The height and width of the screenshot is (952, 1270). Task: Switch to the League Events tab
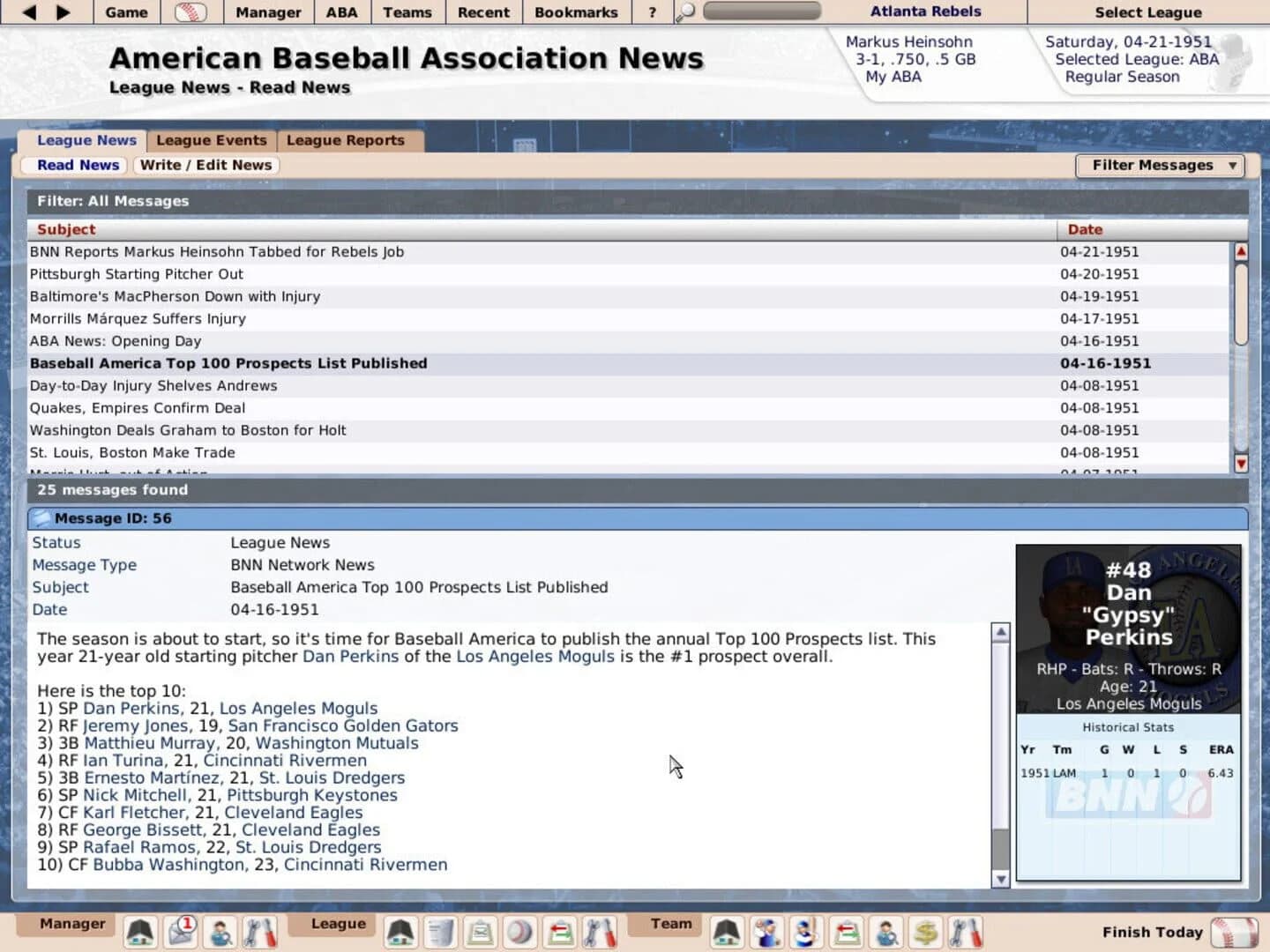coord(211,140)
